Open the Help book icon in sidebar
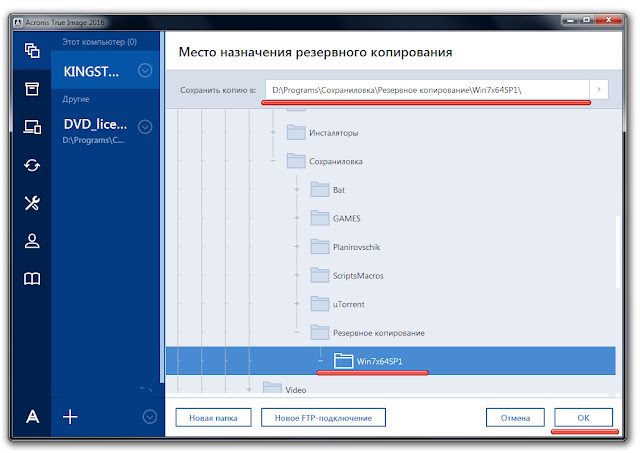 coord(32,279)
